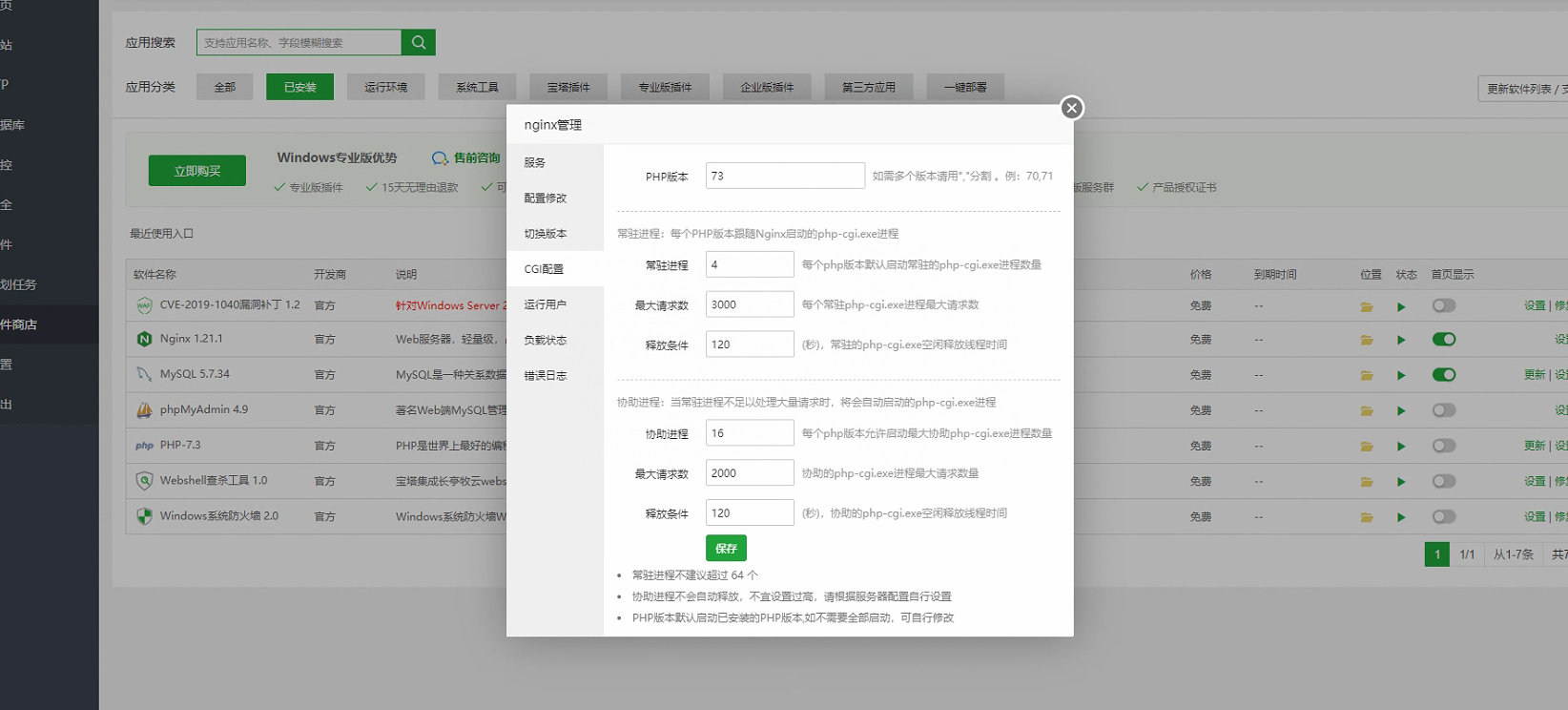Filter apps by 专业版插件 category
Image resolution: width=1568 pixels, height=710 pixels.
click(665, 87)
